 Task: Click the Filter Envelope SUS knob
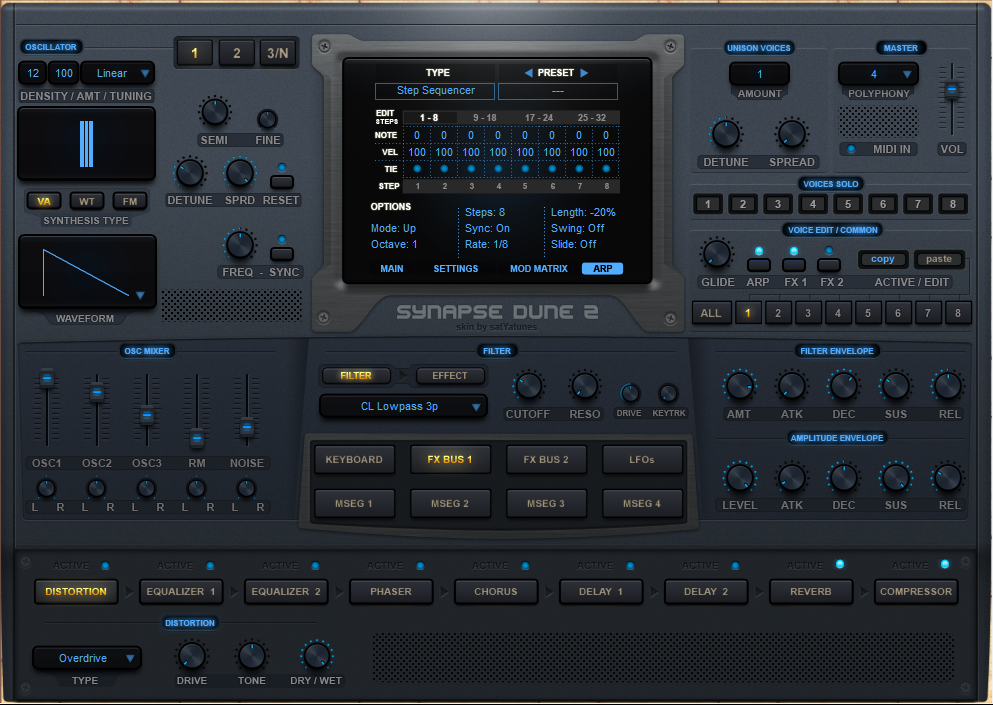(895, 386)
